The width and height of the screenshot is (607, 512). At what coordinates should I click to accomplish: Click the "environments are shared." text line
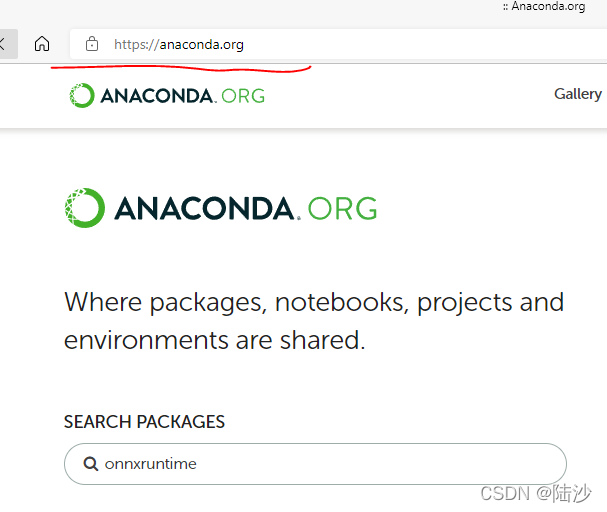coord(215,340)
